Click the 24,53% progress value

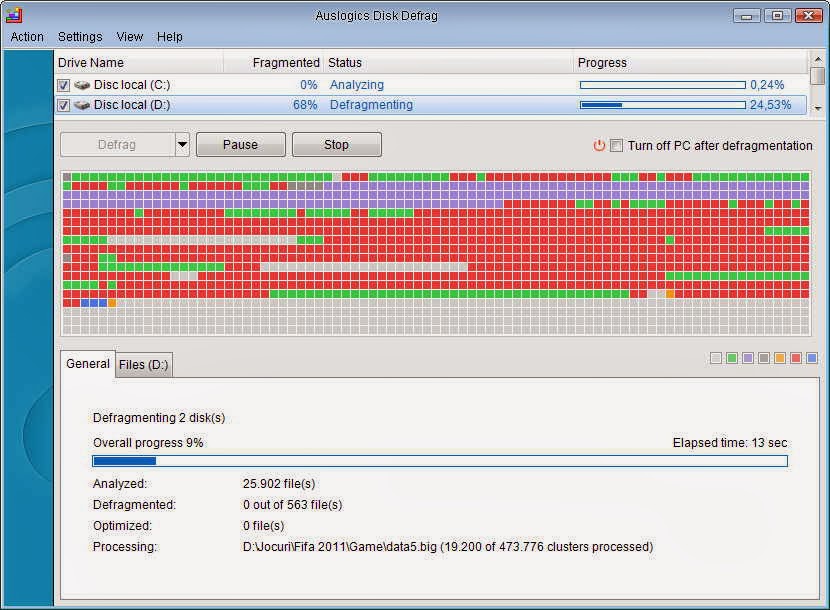(x=770, y=105)
